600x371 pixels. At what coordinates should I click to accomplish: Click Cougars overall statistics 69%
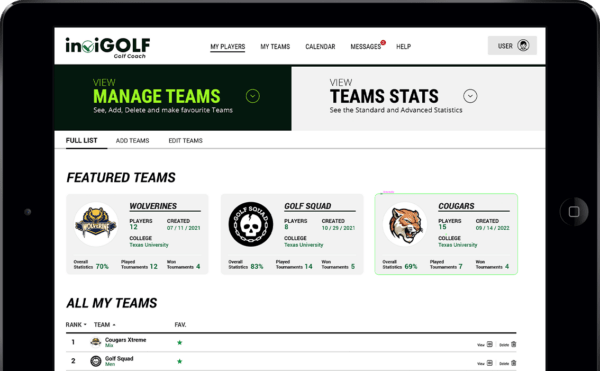coord(411,267)
